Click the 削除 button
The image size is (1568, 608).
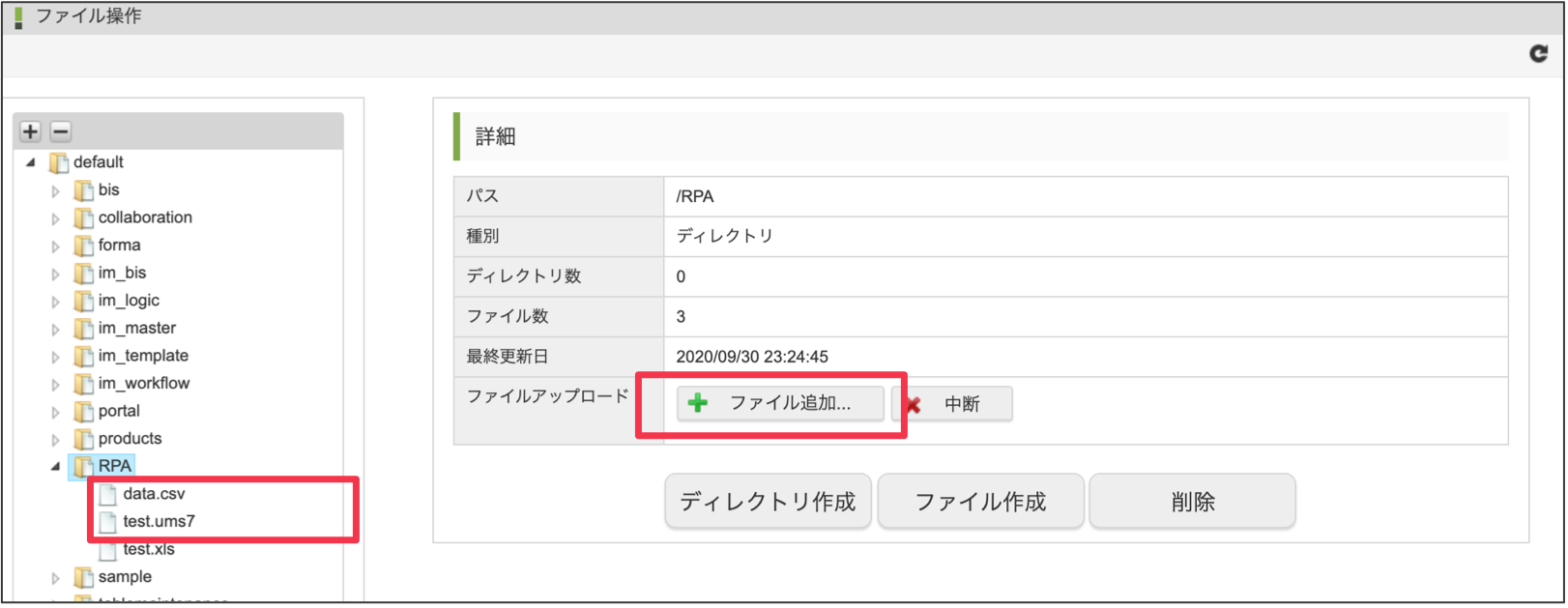(x=1192, y=502)
